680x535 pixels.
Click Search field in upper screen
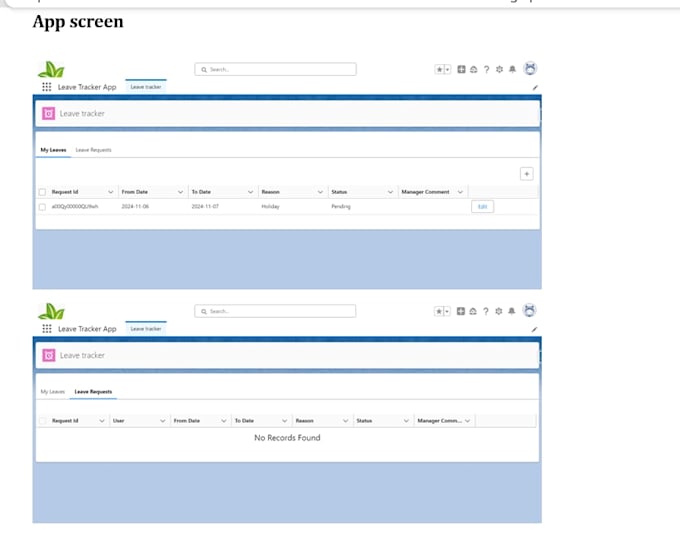275,69
